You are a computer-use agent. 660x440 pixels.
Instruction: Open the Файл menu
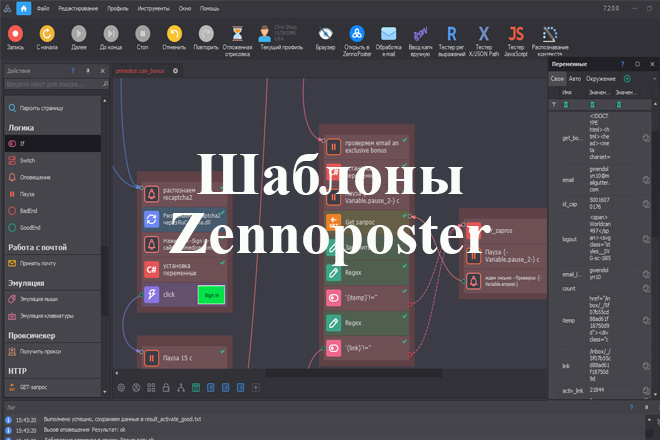43,8
